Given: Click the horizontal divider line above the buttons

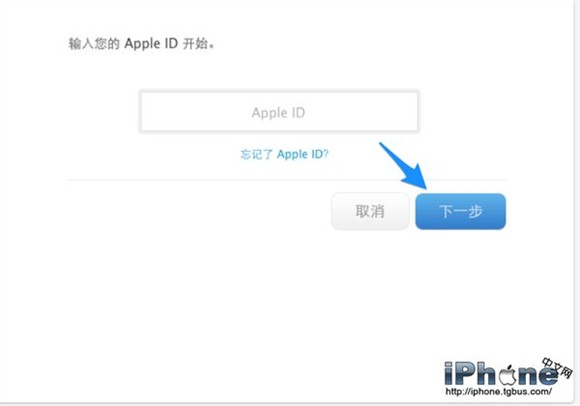Looking at the screenshot, I should 287,180.
